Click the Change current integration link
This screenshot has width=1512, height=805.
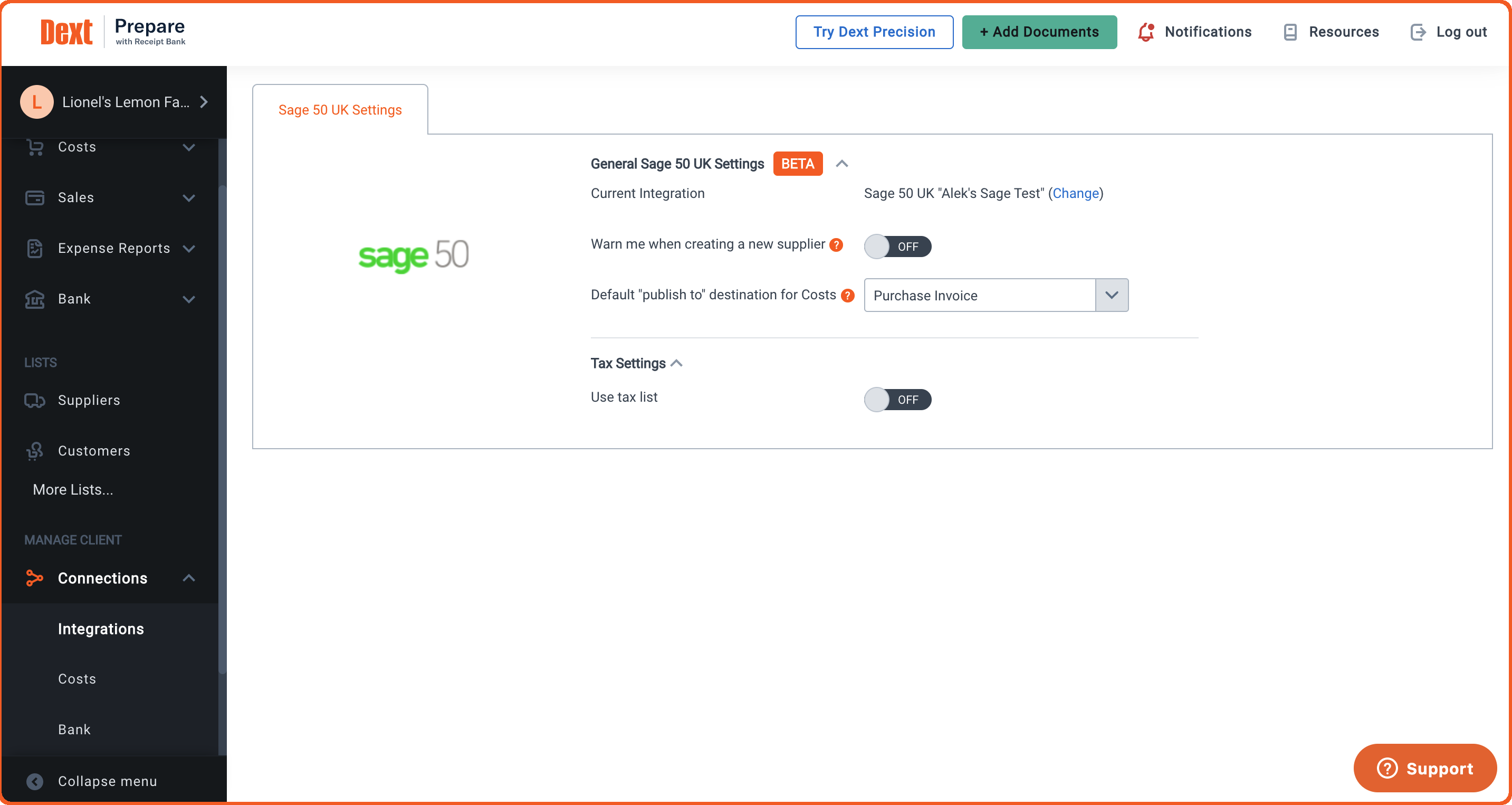coord(1075,193)
